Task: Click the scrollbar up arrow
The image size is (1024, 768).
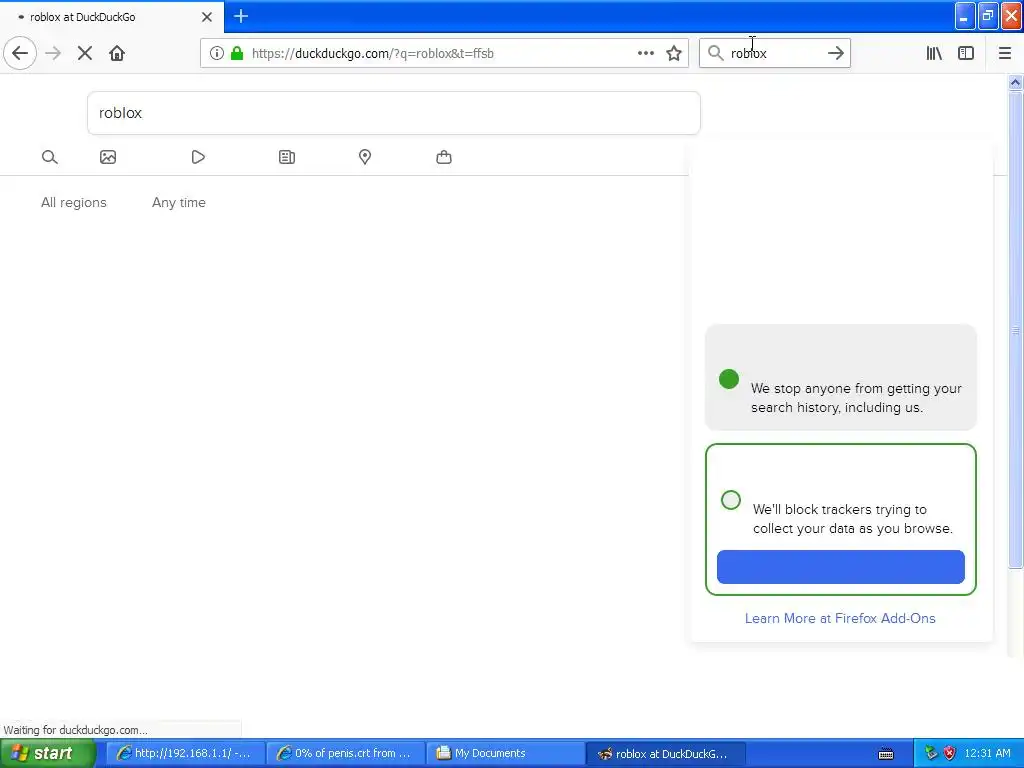Action: pyautogui.click(x=1015, y=82)
